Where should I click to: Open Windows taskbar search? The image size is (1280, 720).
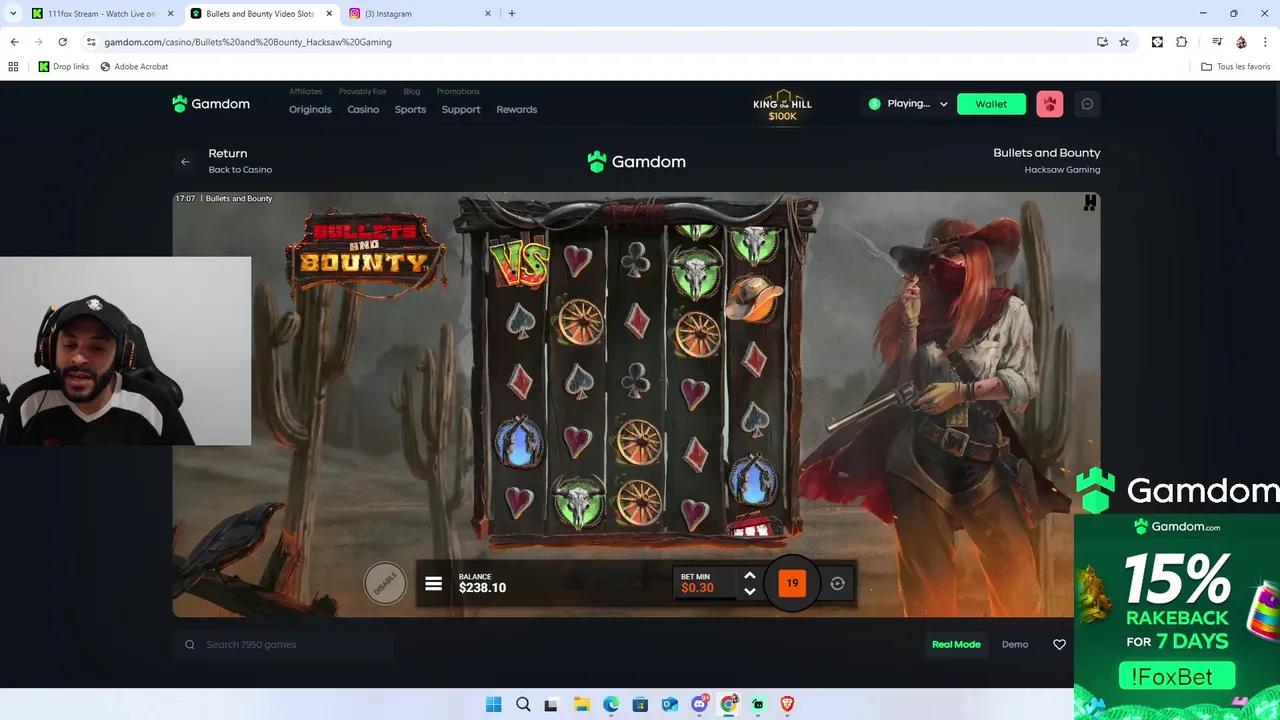tap(523, 704)
